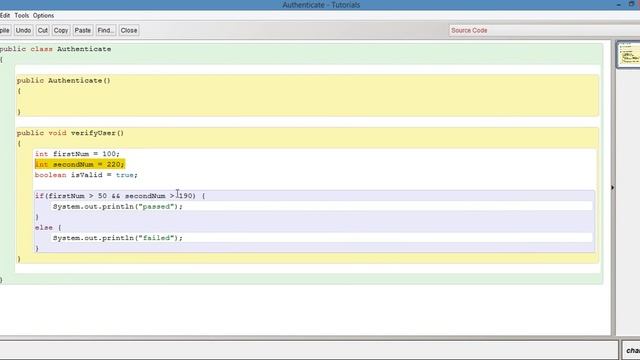This screenshot has width=640, height=360.
Task: Minimize the editor window
Action: tap(619, 4)
